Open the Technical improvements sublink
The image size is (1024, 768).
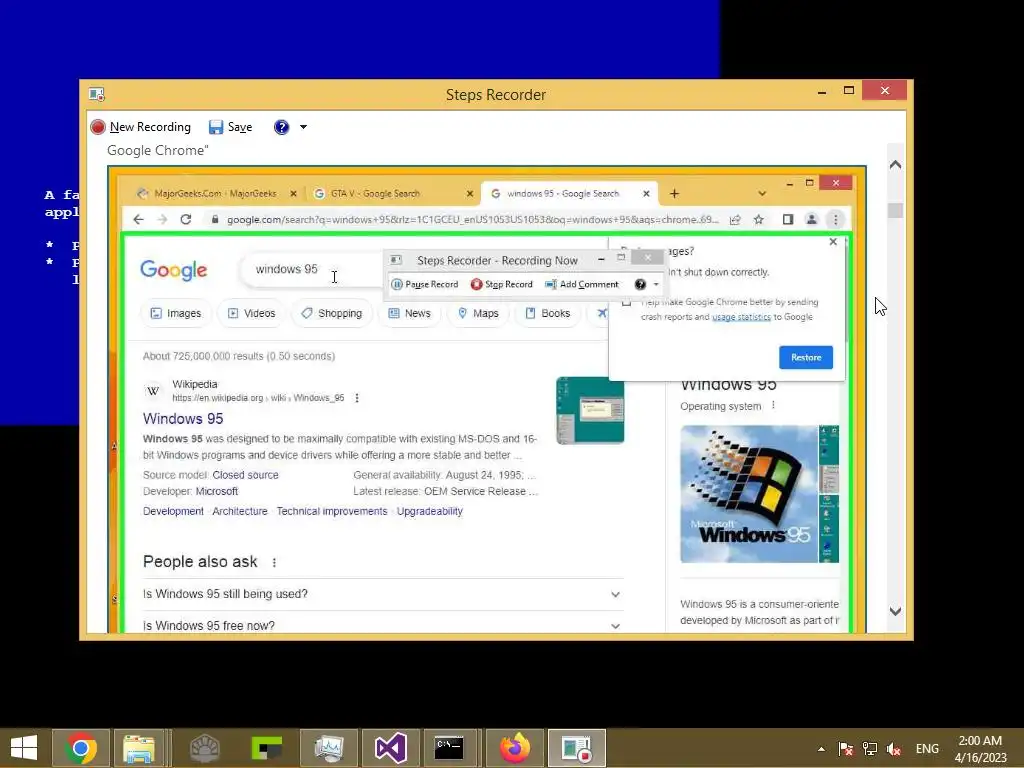point(332,511)
